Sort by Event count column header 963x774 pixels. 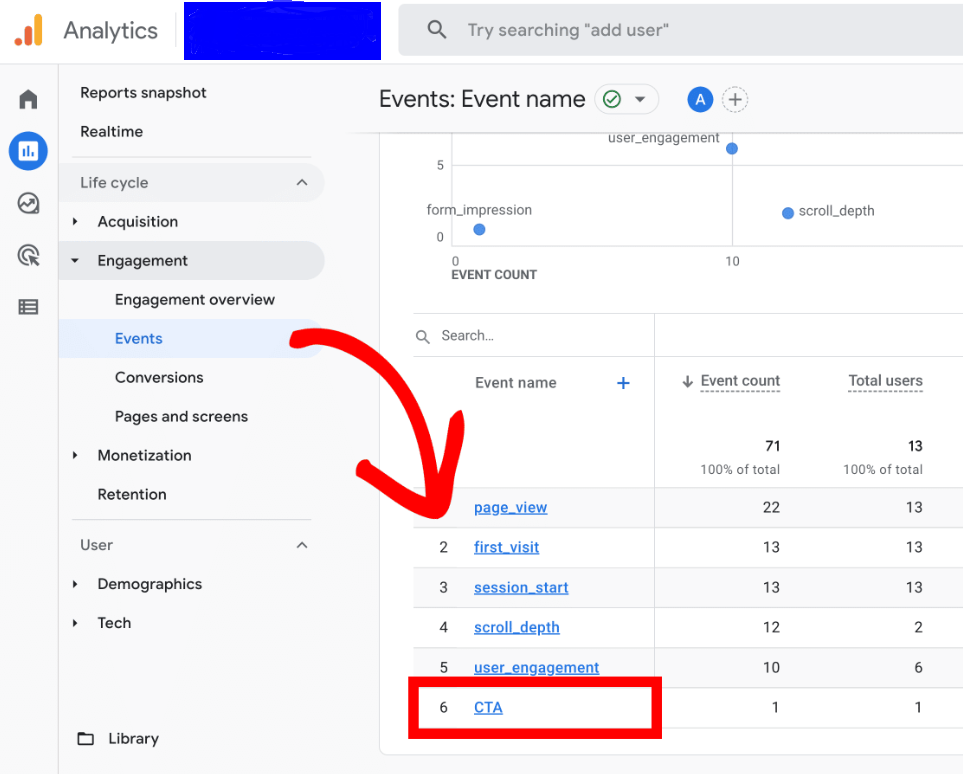[x=740, y=381]
